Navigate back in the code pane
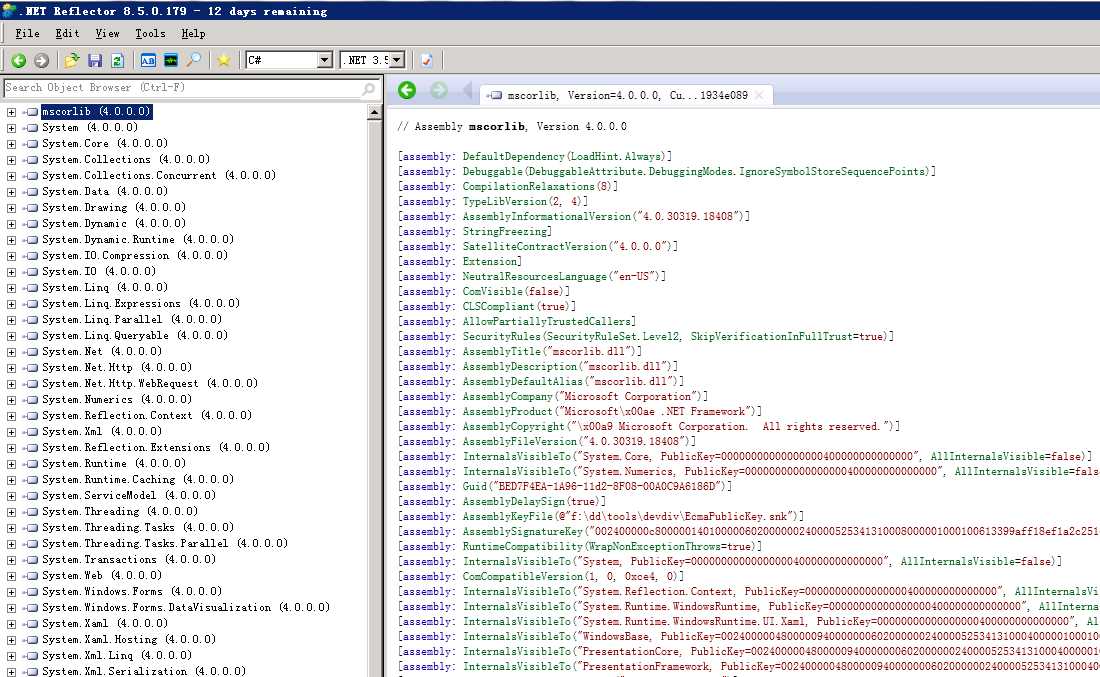 click(407, 90)
